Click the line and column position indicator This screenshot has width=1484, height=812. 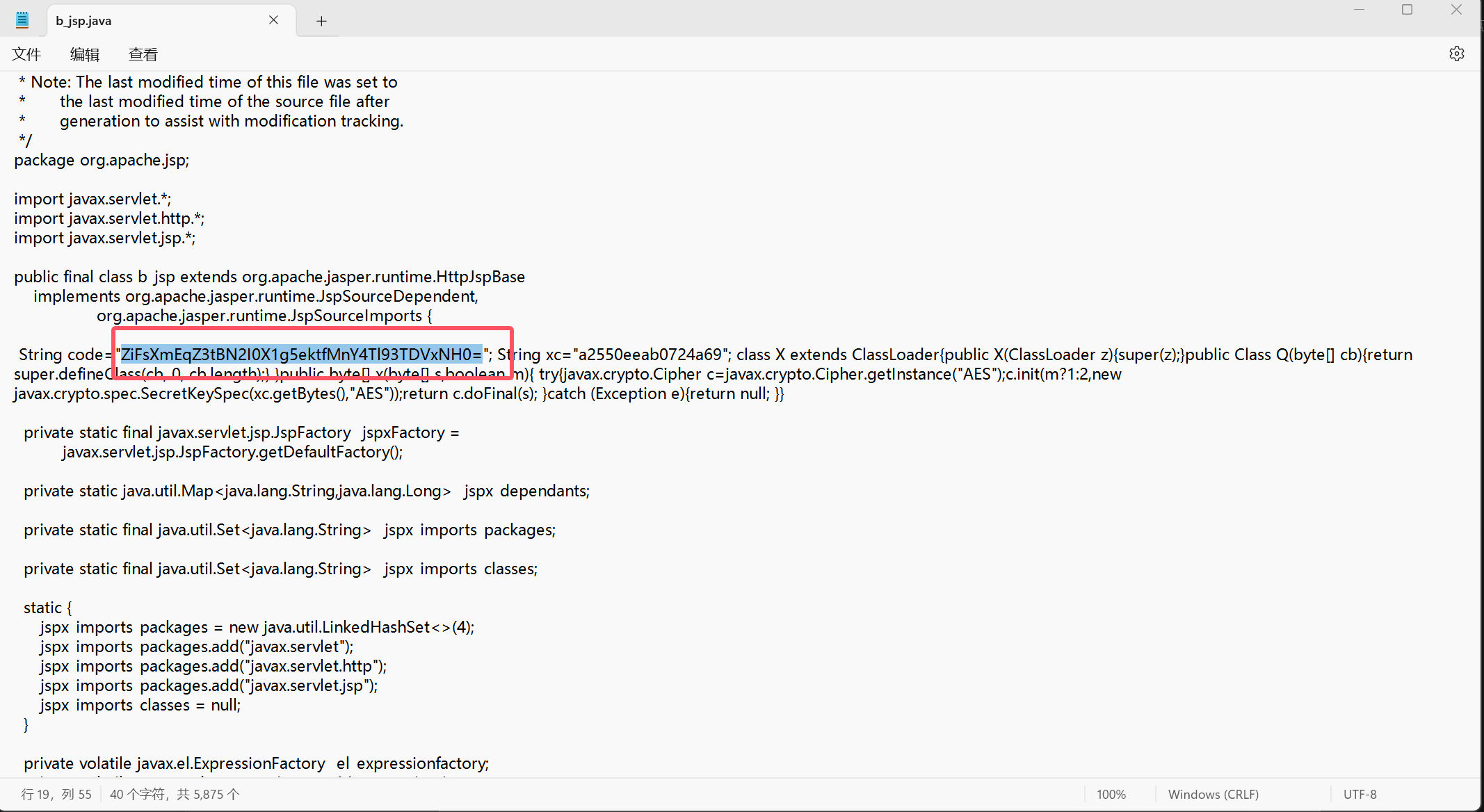click(x=56, y=794)
